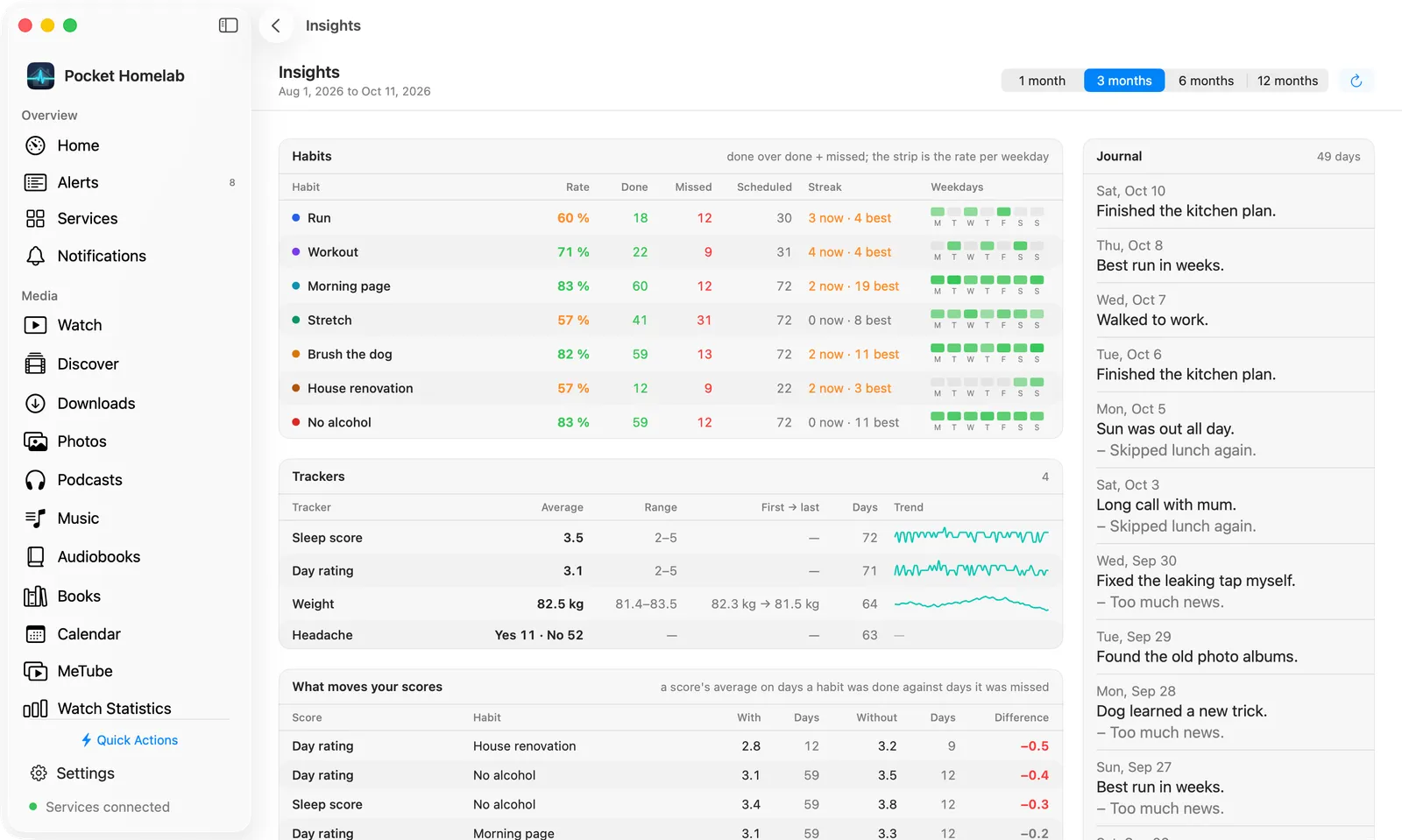Click the Alerts list icon
Image resolution: width=1402 pixels, height=840 pixels.
click(x=35, y=182)
